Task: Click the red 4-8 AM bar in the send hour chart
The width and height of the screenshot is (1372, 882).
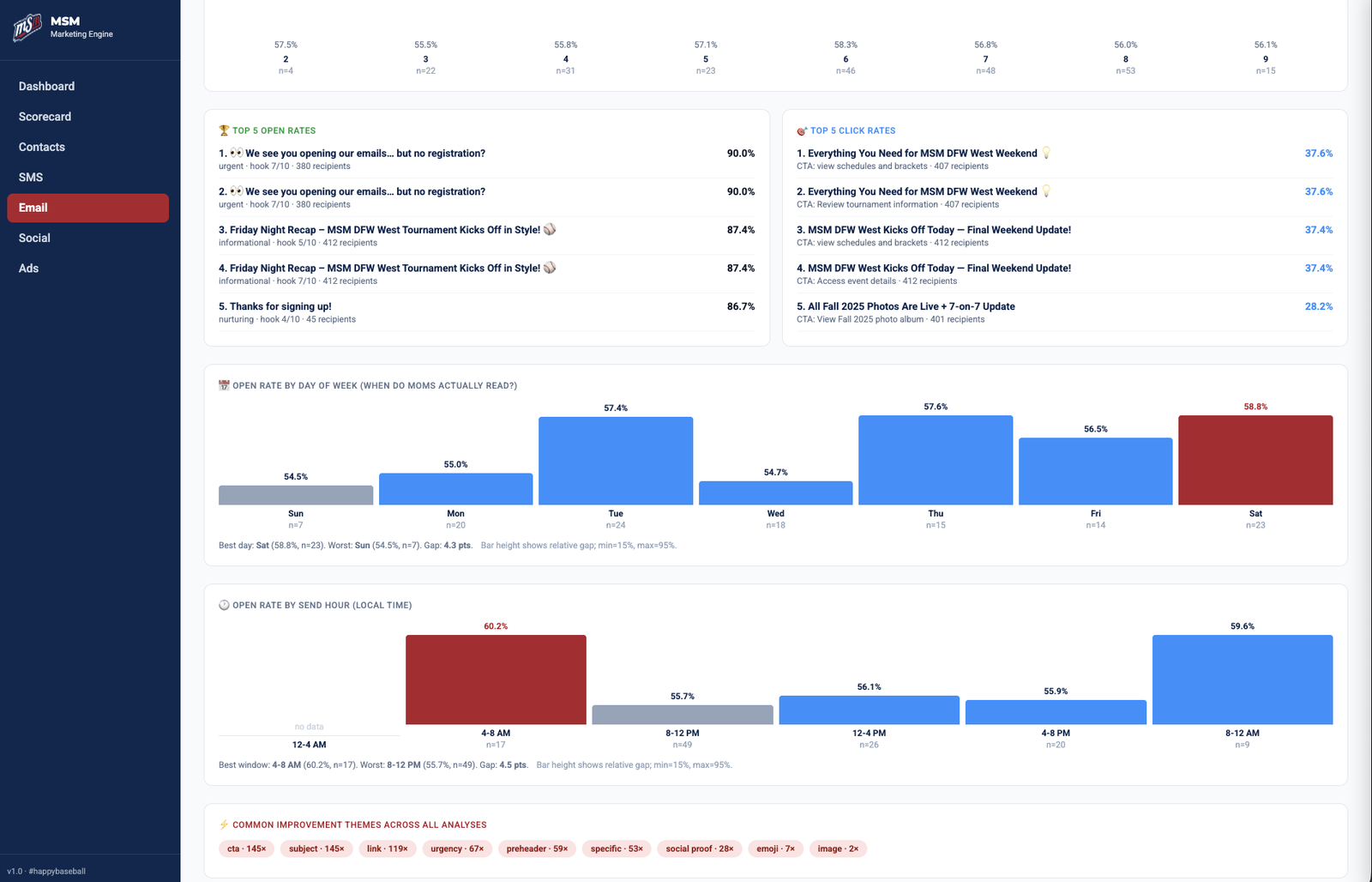Action: 496,679
